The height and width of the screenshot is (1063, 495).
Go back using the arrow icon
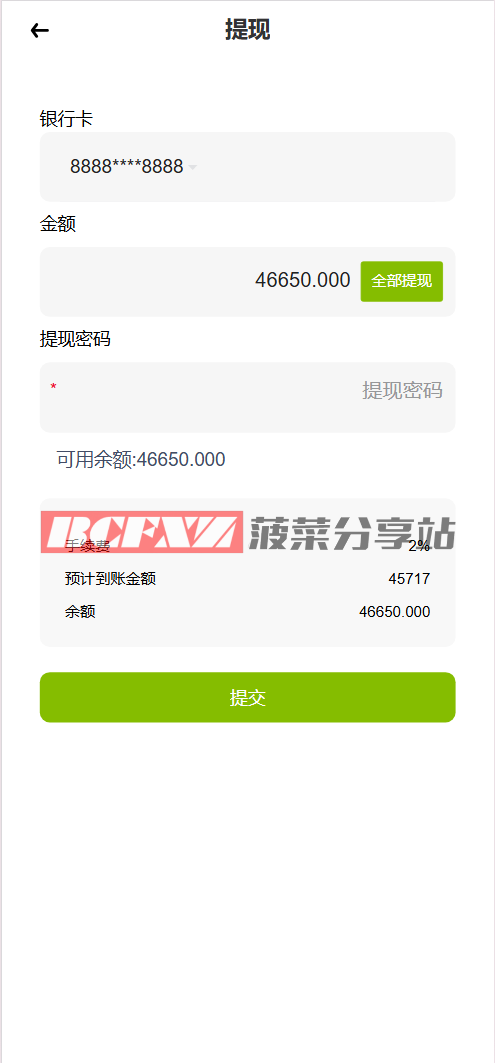[x=40, y=31]
